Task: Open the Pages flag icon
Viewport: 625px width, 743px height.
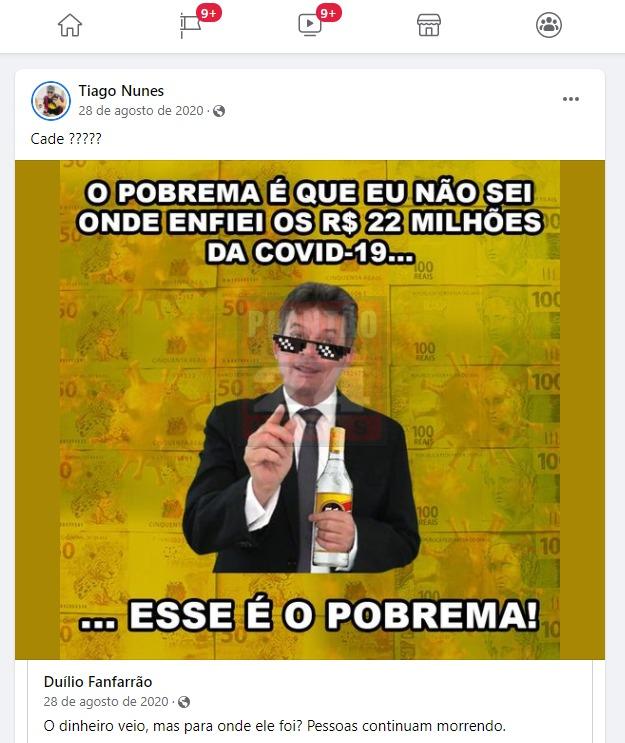Action: tap(190, 26)
